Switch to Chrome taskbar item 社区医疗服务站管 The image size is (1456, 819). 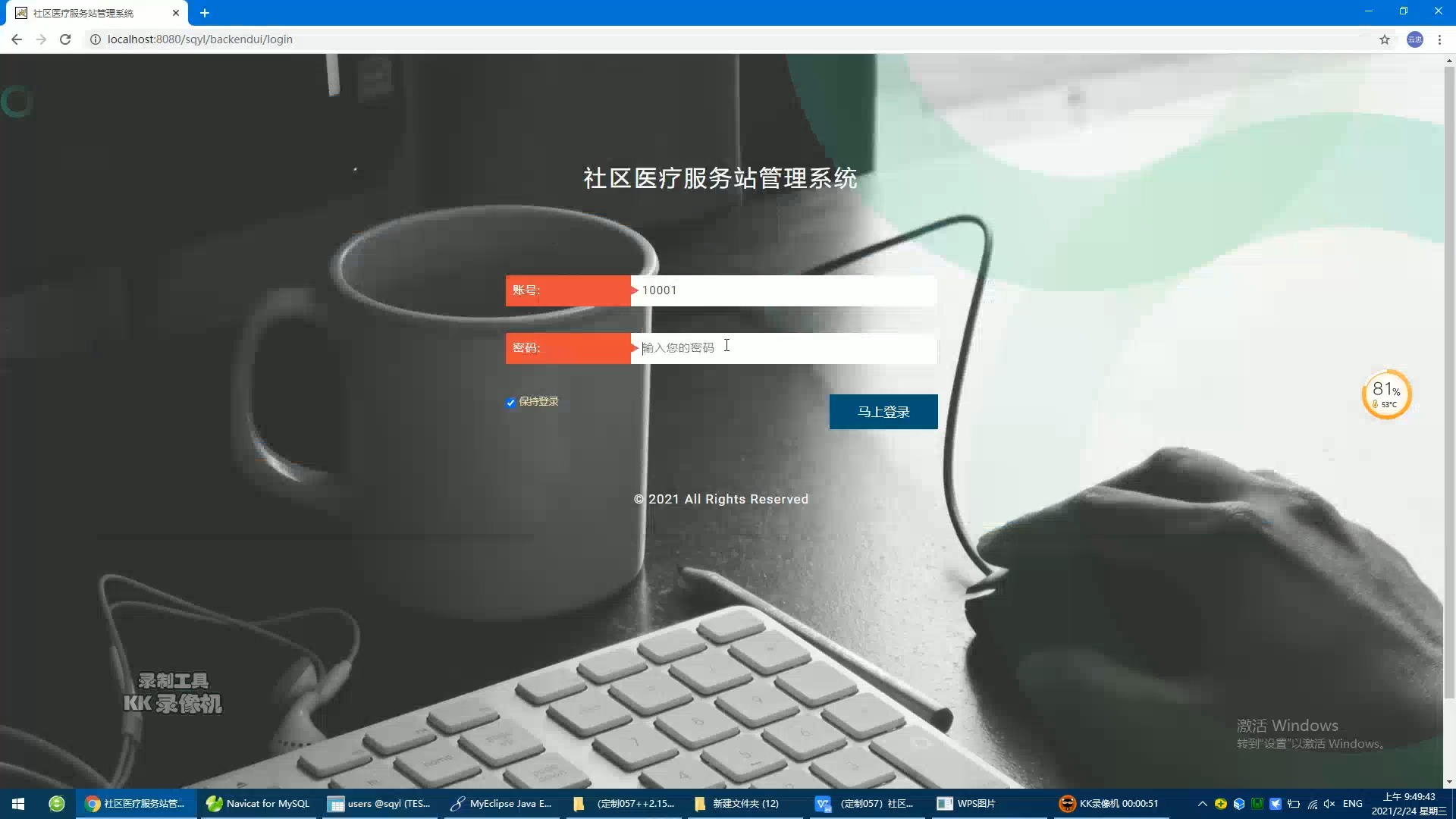(x=136, y=804)
